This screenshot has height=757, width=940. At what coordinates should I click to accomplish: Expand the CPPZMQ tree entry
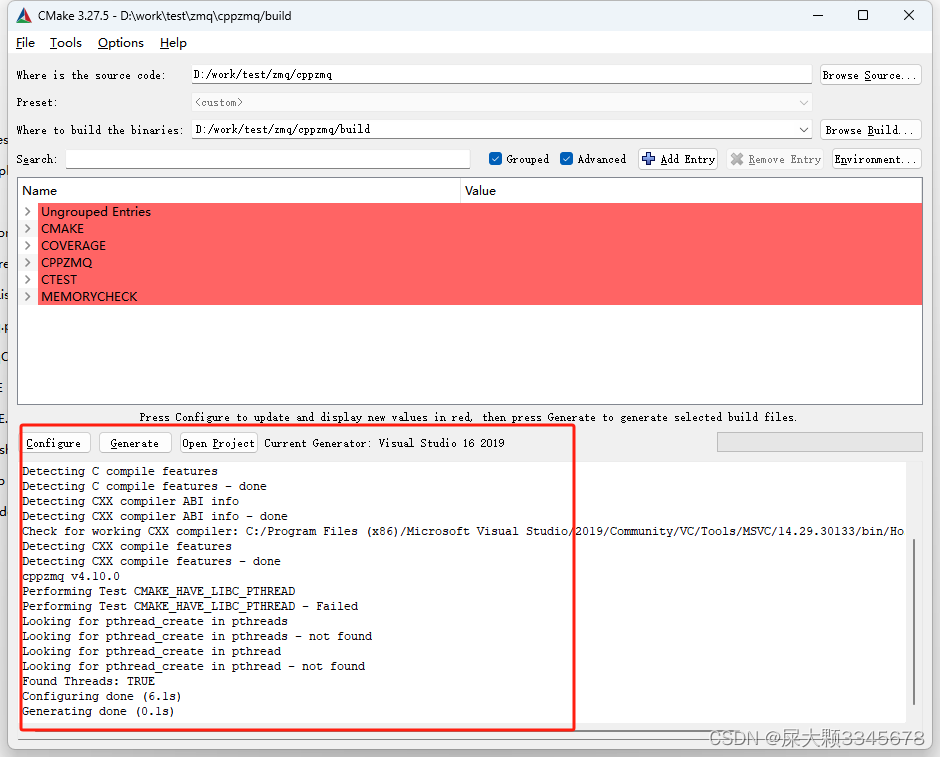pos(28,262)
